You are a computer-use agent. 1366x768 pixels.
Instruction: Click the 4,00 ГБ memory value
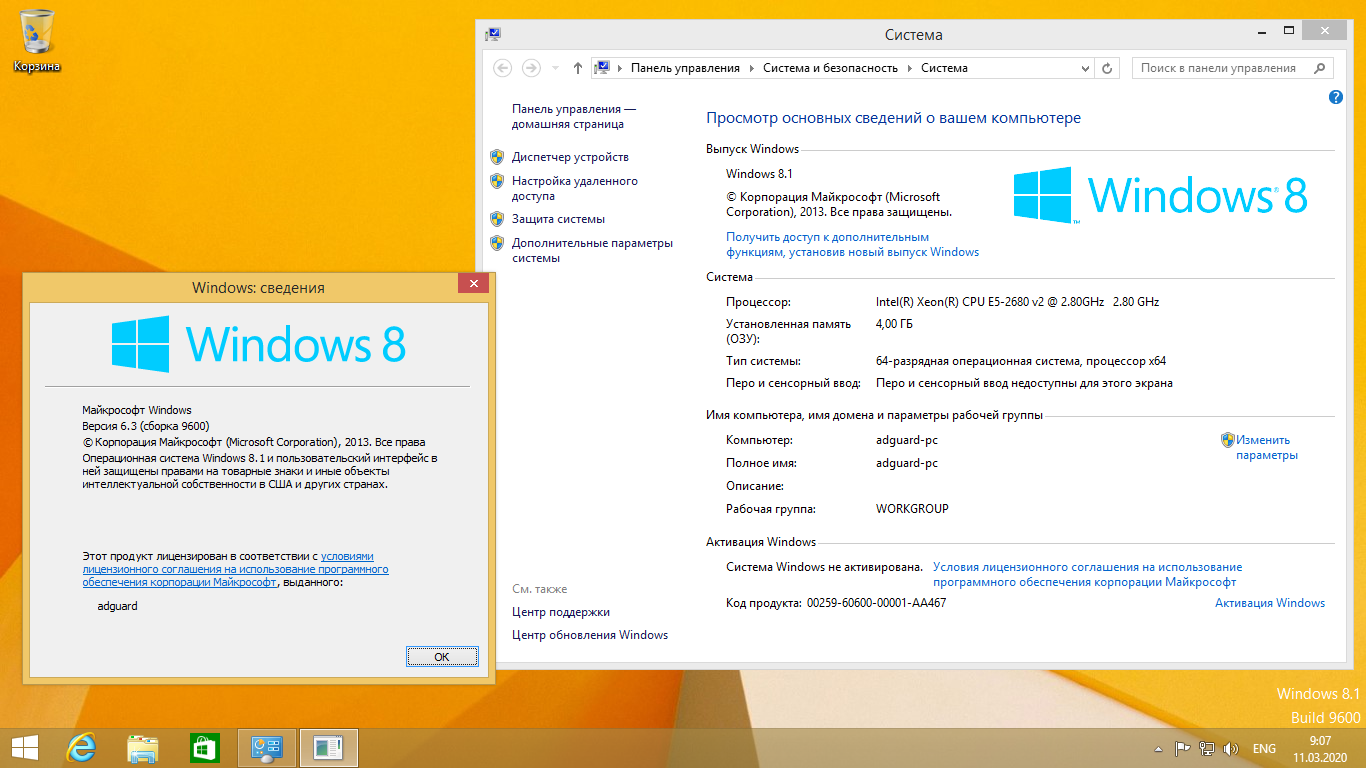pyautogui.click(x=894, y=324)
